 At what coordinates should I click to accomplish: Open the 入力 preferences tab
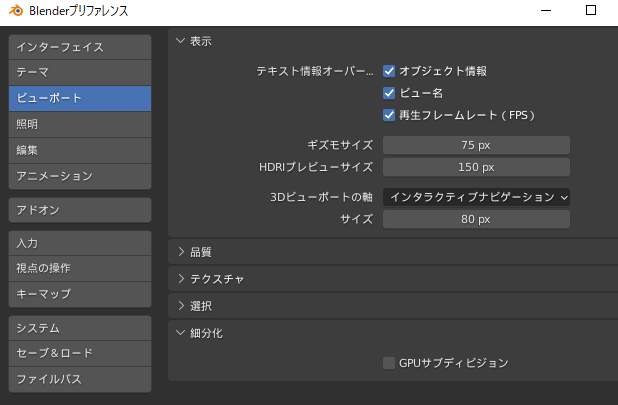[80, 243]
